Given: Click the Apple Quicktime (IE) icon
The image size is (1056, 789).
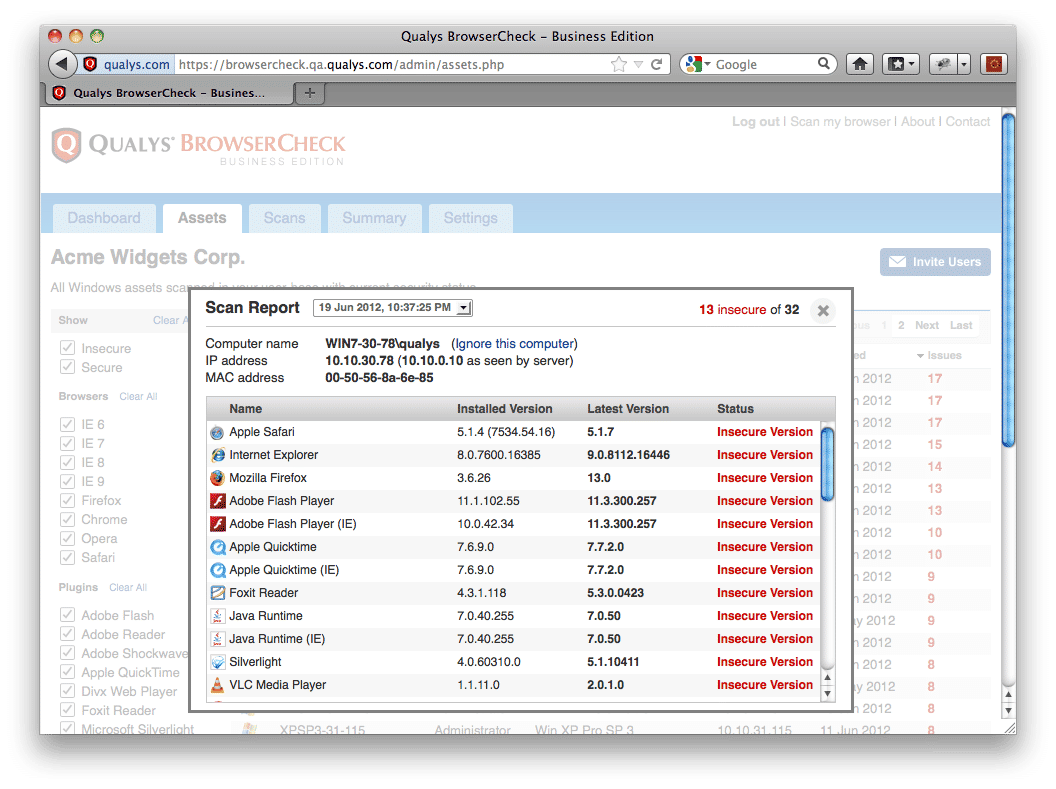Looking at the screenshot, I should 217,570.
